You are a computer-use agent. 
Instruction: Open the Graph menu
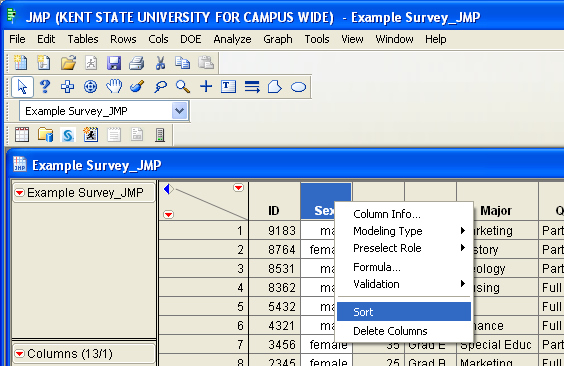278,39
